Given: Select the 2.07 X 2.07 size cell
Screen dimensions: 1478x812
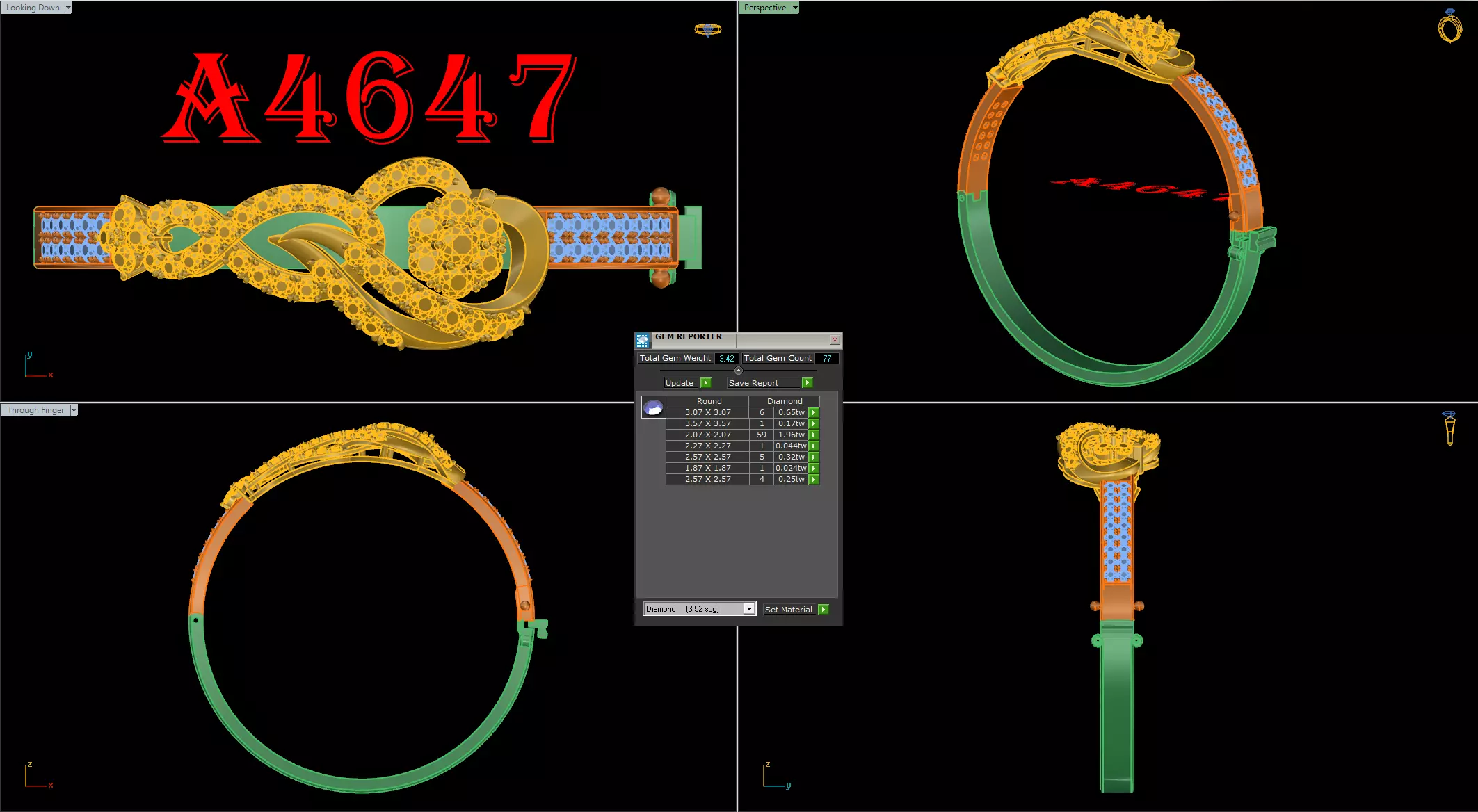Looking at the screenshot, I should [707, 435].
